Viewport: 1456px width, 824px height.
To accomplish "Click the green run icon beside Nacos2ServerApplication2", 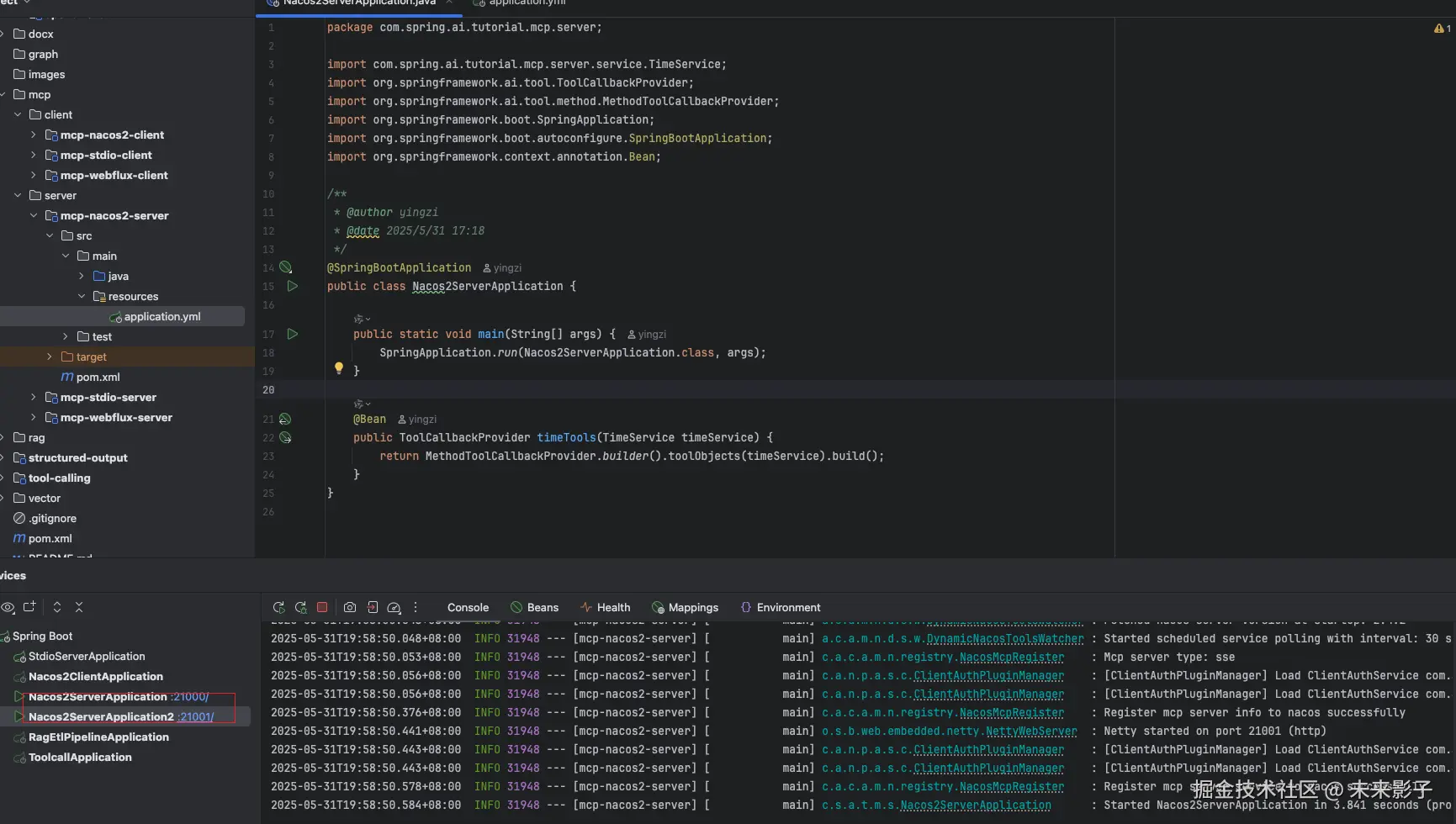I will click(x=19, y=716).
